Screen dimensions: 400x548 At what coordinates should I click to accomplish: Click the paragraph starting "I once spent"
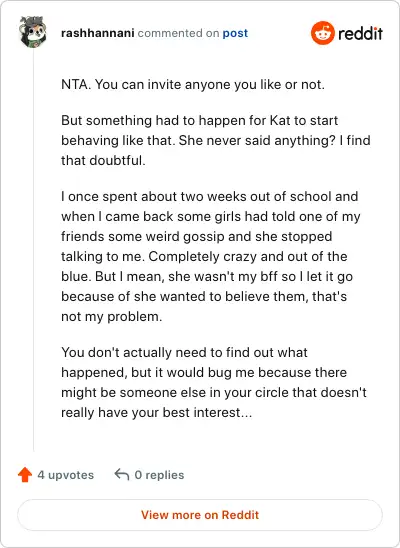tap(211, 257)
